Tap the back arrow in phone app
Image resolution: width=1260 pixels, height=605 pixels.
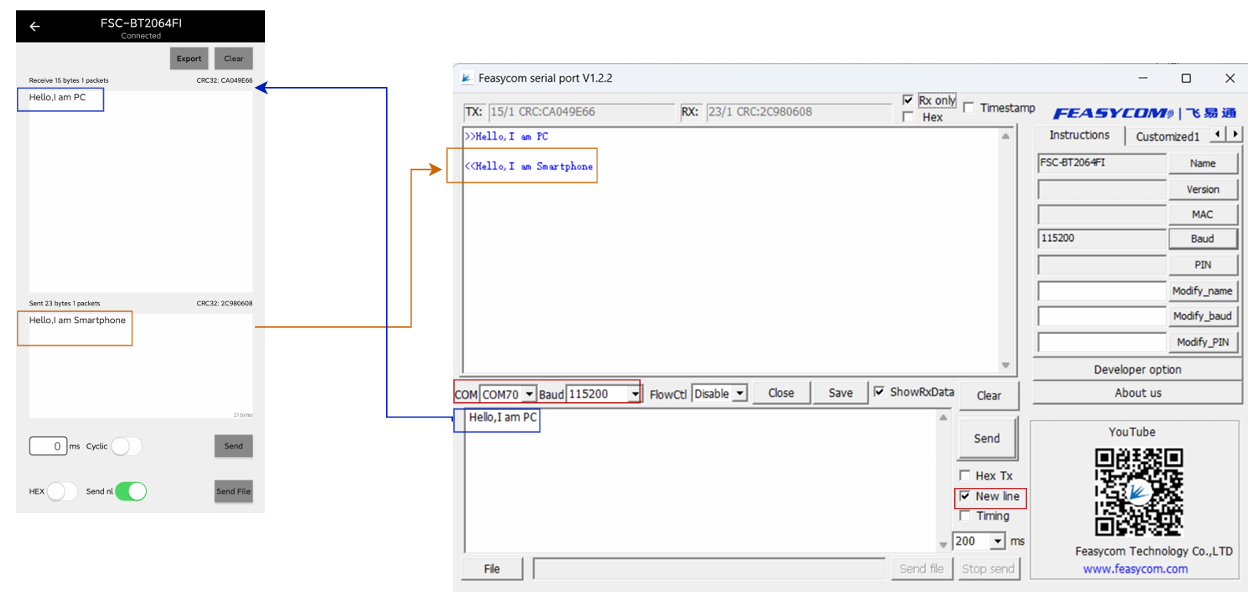pos(35,27)
